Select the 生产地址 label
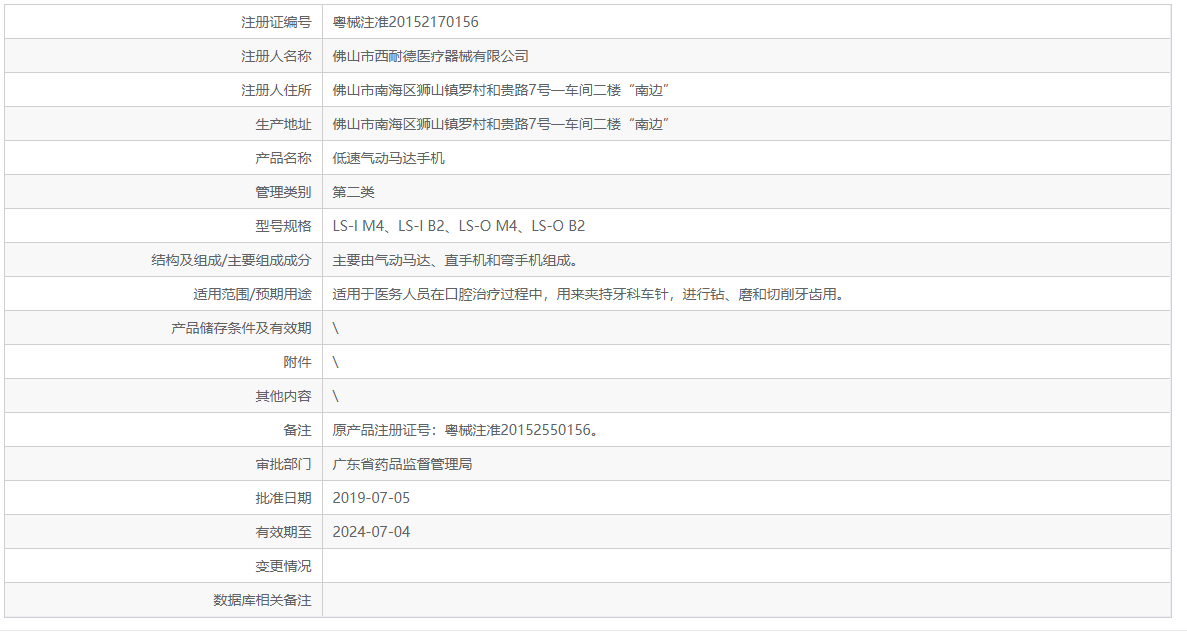Viewport: 1187px width, 638px height. 283,124
